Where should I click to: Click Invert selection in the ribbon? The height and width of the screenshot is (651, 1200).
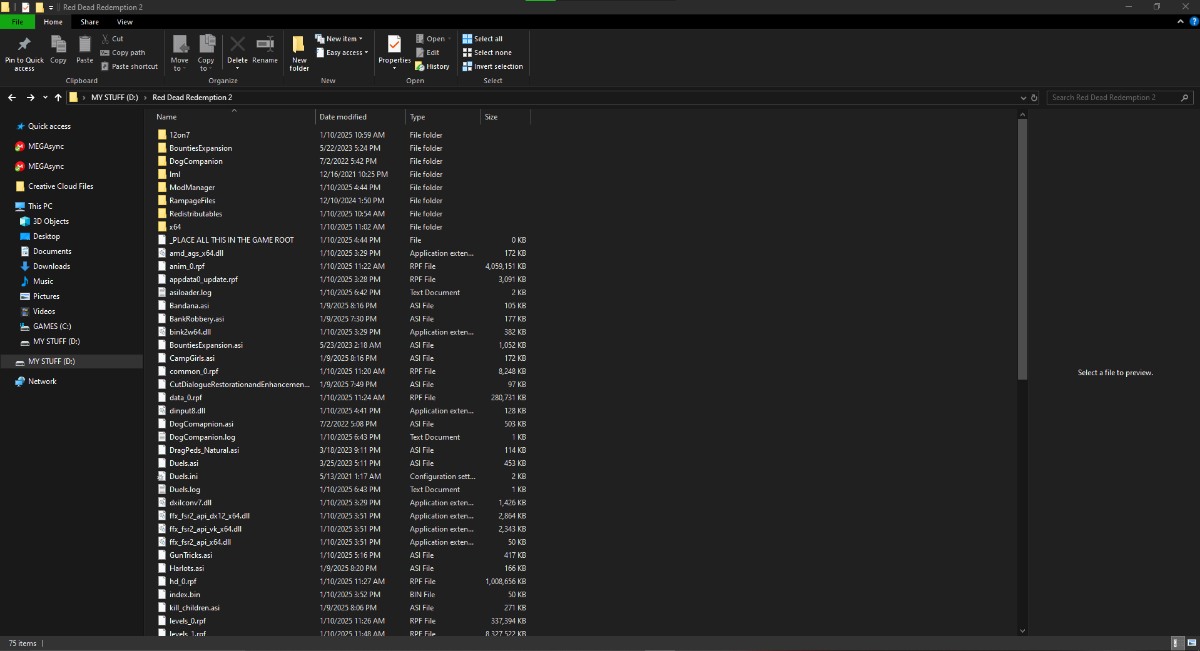(x=492, y=67)
